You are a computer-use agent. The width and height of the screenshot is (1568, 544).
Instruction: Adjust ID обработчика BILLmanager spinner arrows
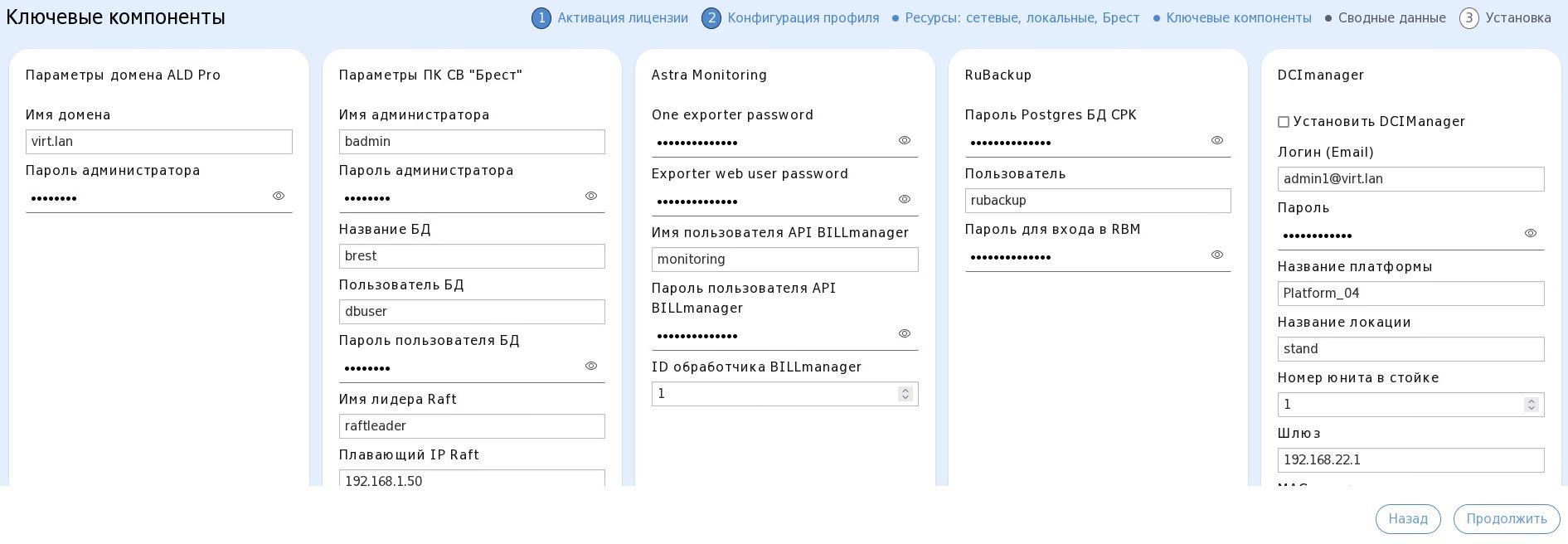905,394
